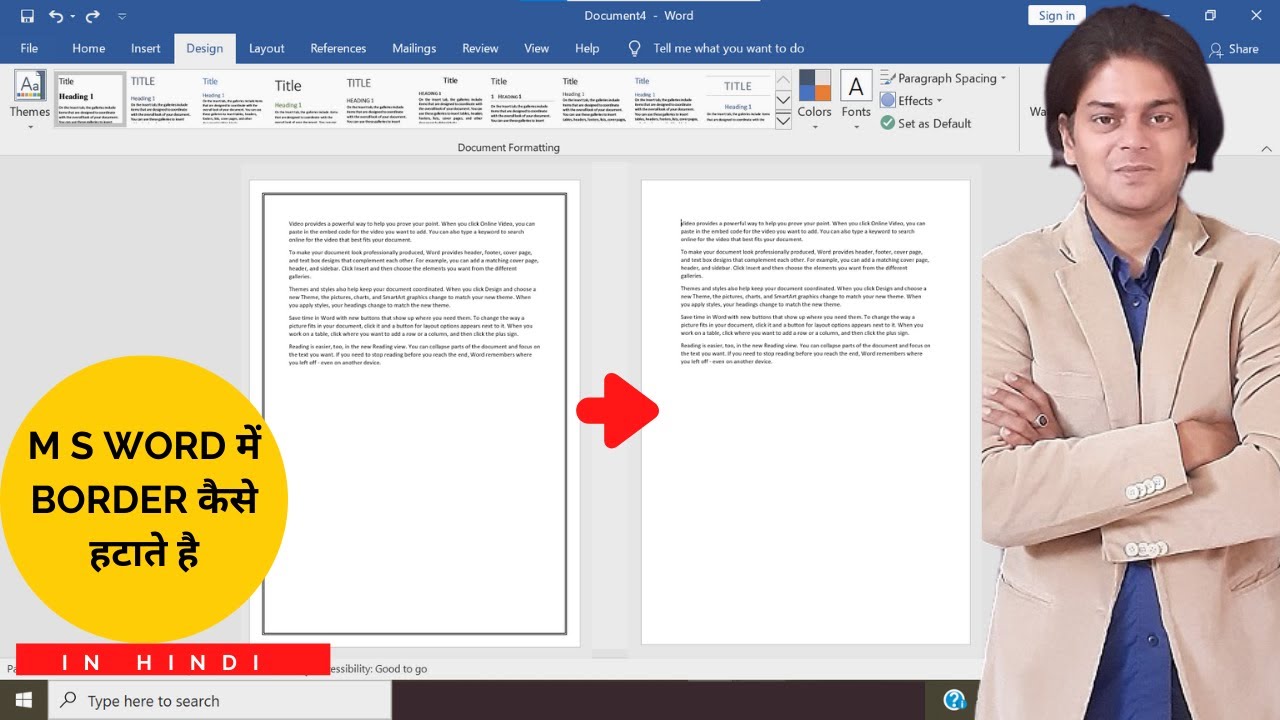Click the Save icon in the title bar
The image size is (1280, 720).
[x=27, y=16]
